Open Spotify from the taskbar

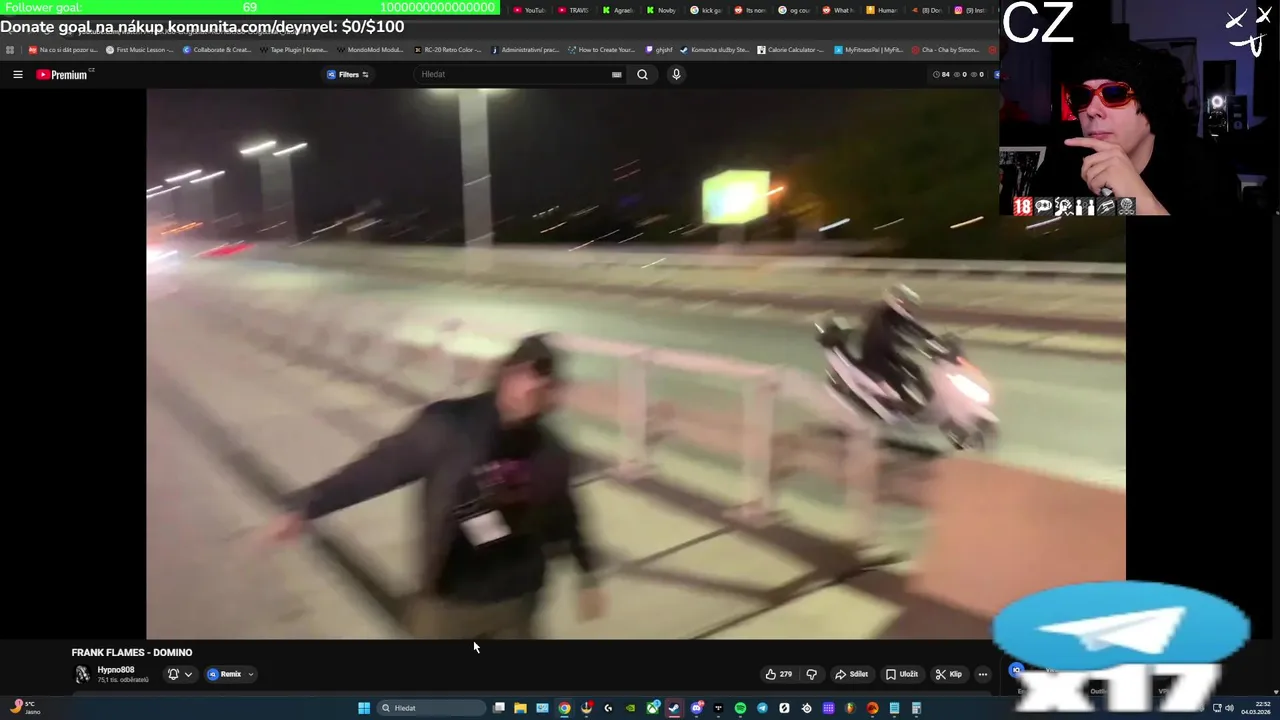[x=740, y=708]
